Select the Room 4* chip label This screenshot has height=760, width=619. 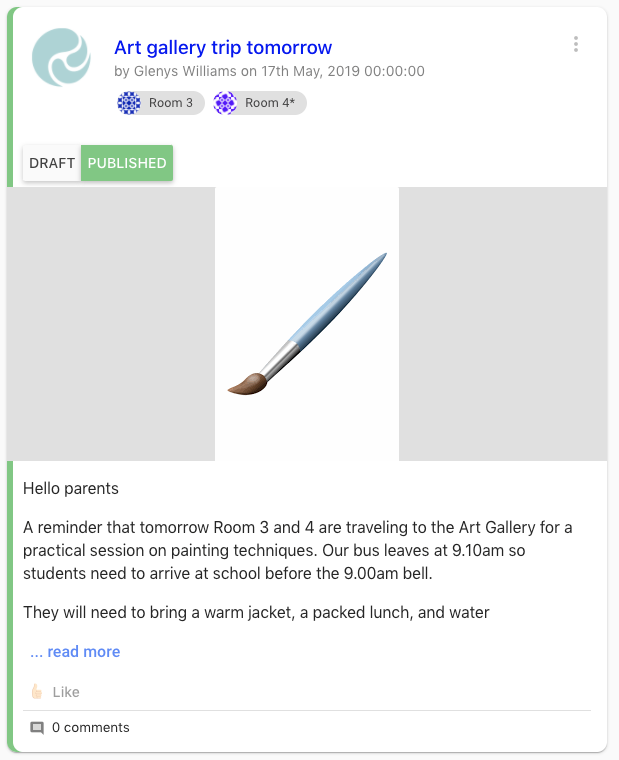270,103
